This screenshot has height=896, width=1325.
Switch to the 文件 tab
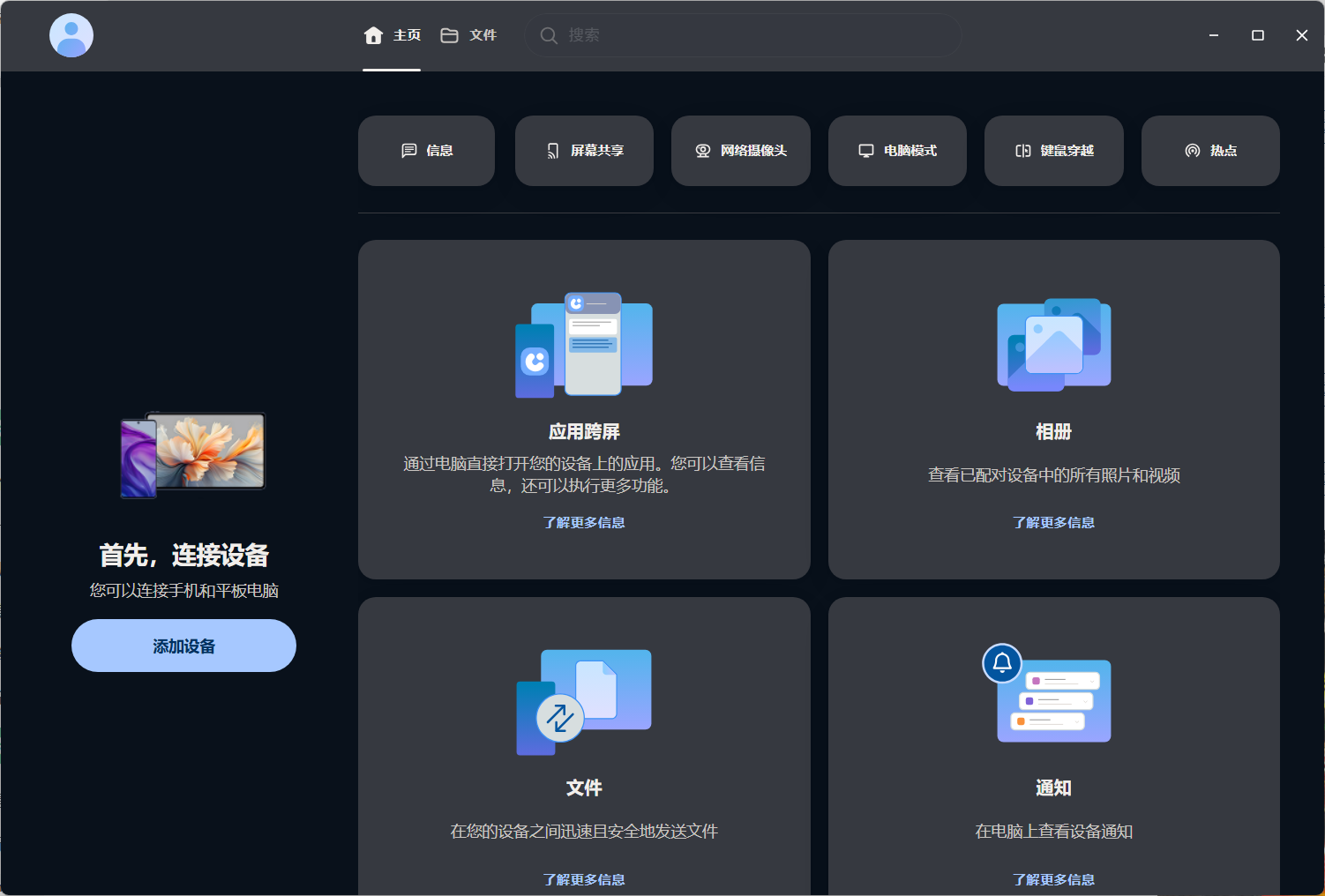(468, 35)
